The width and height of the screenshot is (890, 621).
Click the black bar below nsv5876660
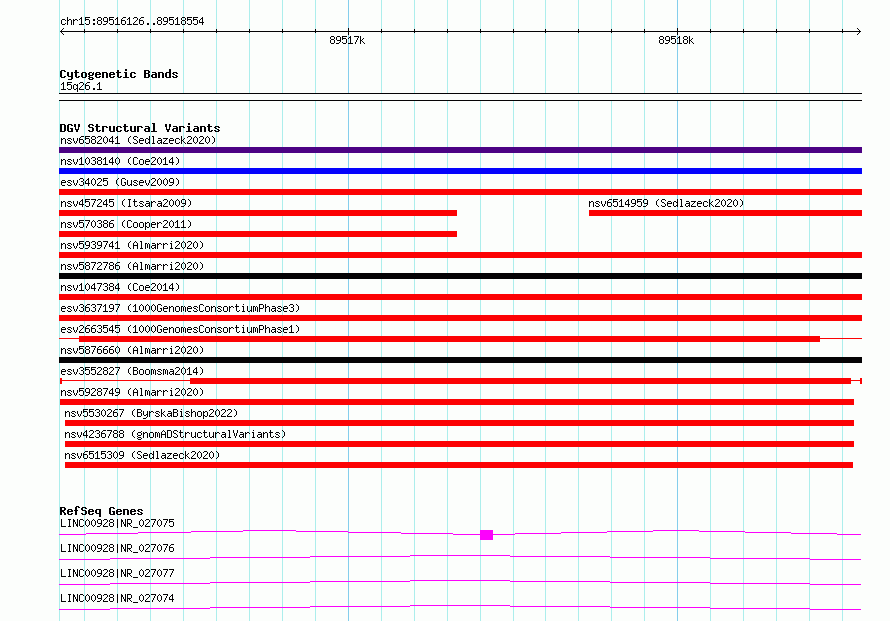(x=460, y=360)
